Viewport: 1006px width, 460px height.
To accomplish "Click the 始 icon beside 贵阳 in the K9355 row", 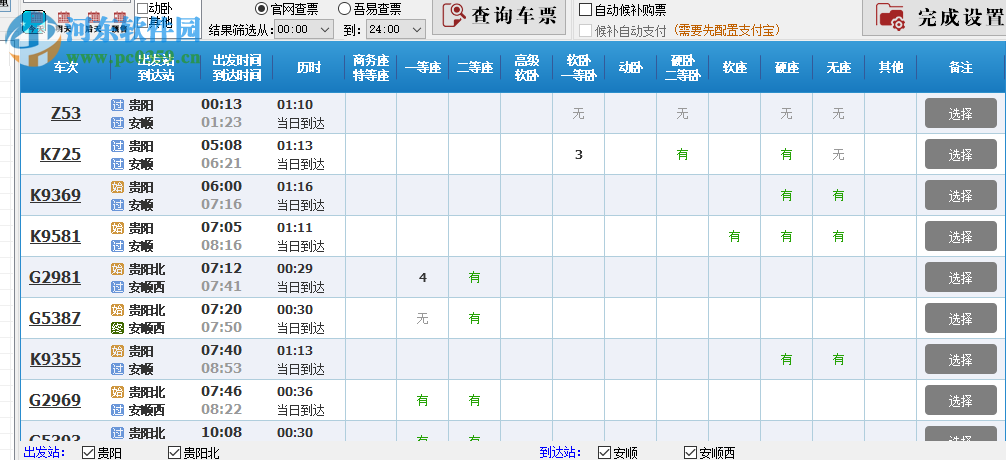I will pos(117,352).
